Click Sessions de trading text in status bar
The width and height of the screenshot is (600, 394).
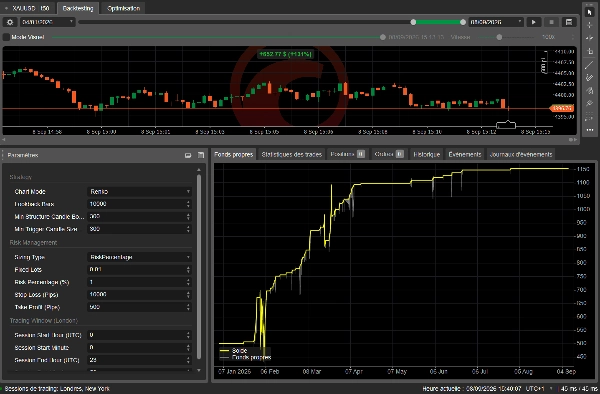tap(57, 389)
